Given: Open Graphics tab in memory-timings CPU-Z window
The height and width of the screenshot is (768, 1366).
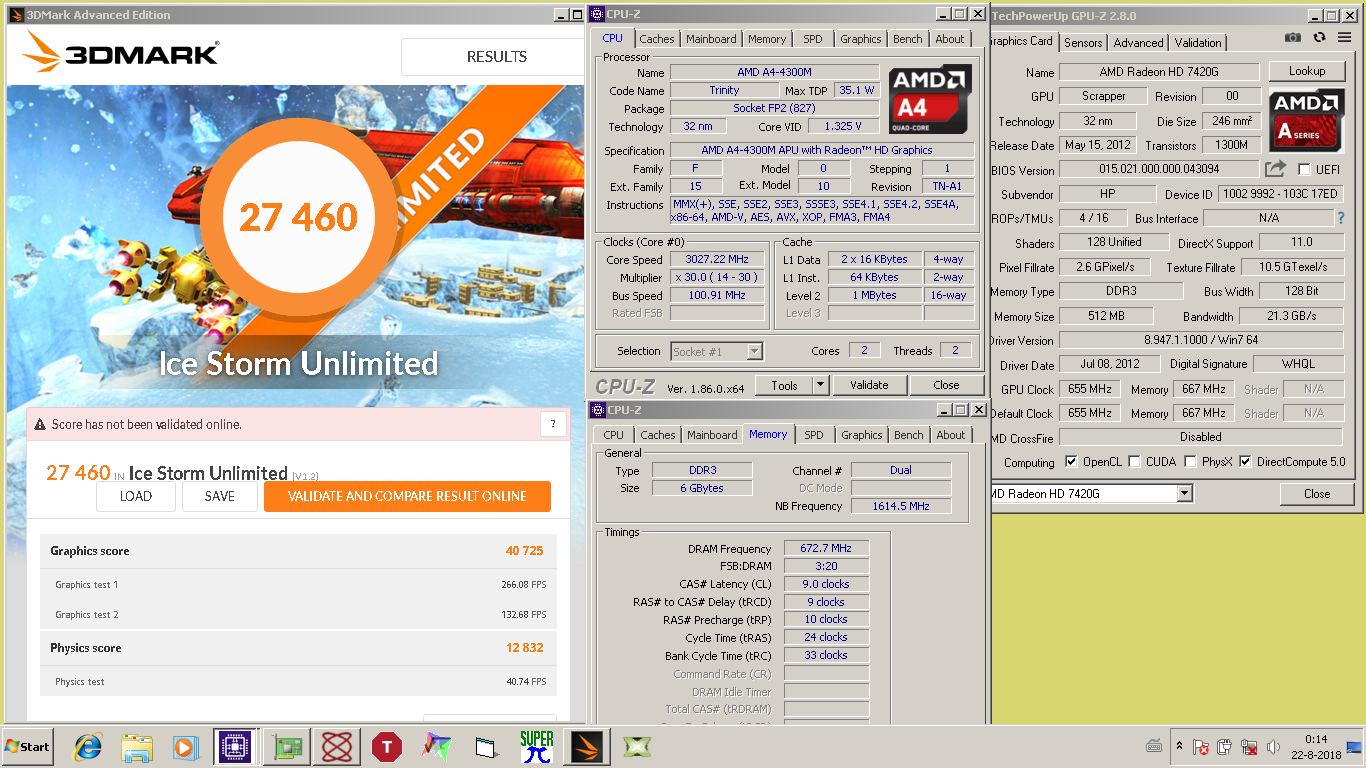Looking at the screenshot, I should [861, 435].
